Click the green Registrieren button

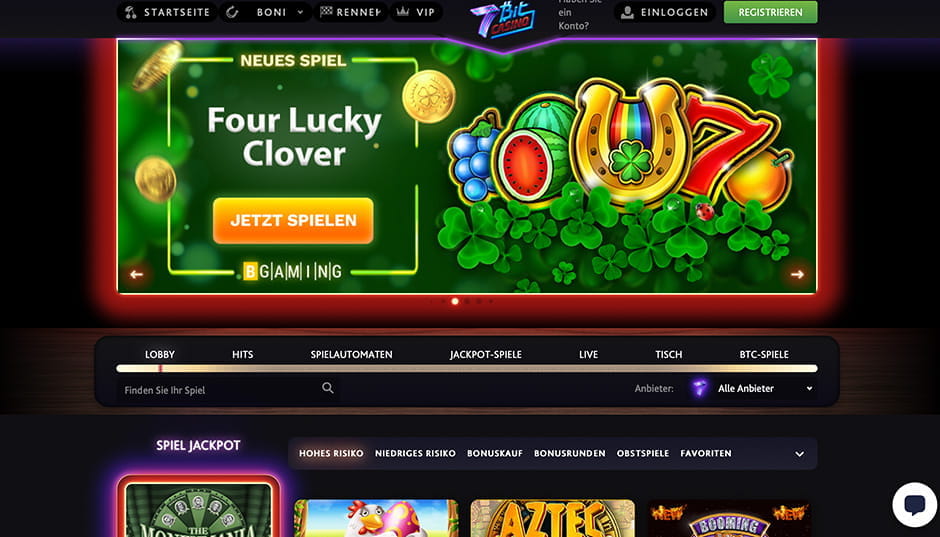coord(770,12)
